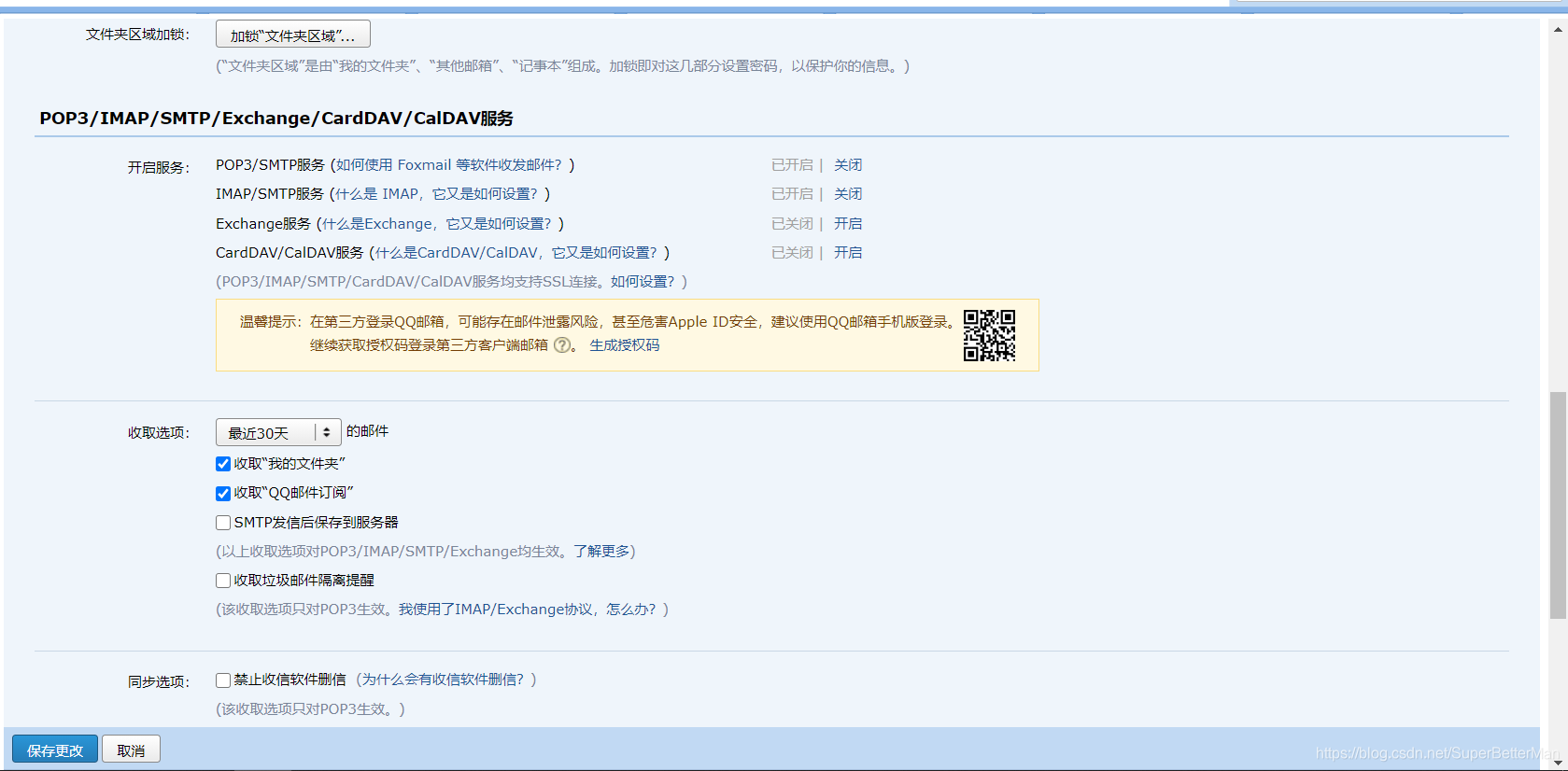
Task: Turn off POP3/SMTP service via 关闭
Action: coord(848,165)
